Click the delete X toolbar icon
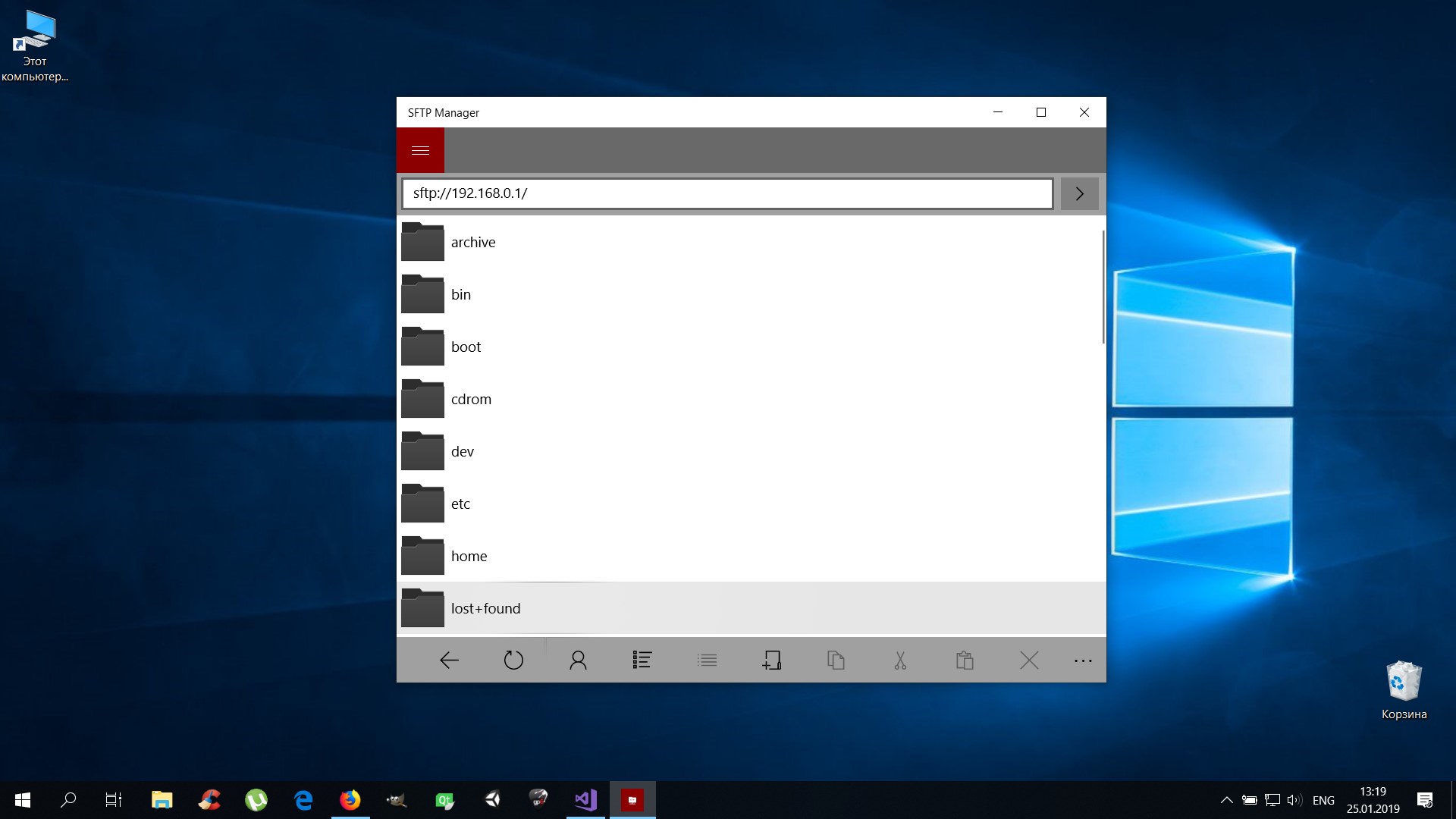Viewport: 1456px width, 819px height. pyautogui.click(x=1029, y=661)
